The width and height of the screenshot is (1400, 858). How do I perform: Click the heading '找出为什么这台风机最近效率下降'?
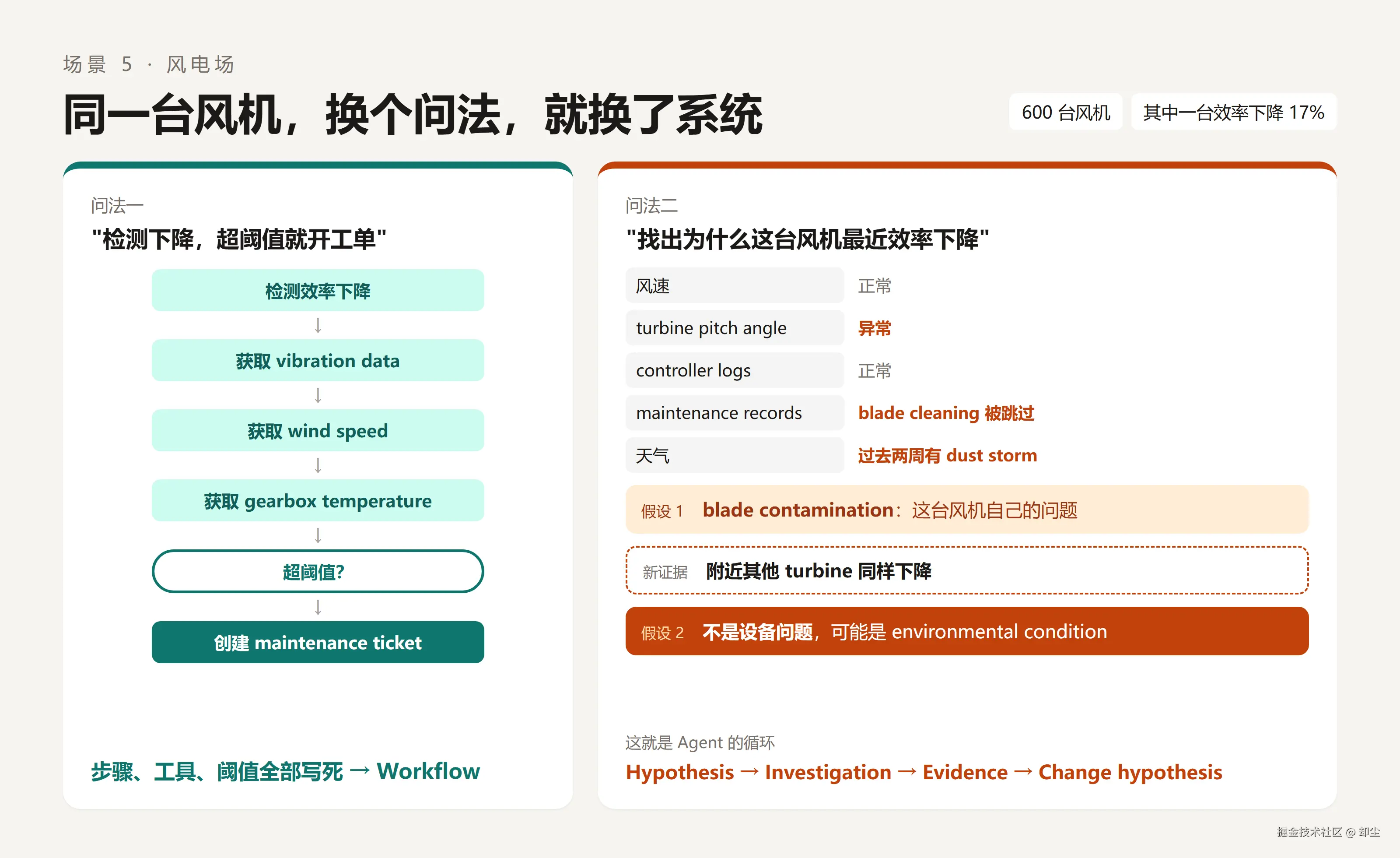(807, 239)
